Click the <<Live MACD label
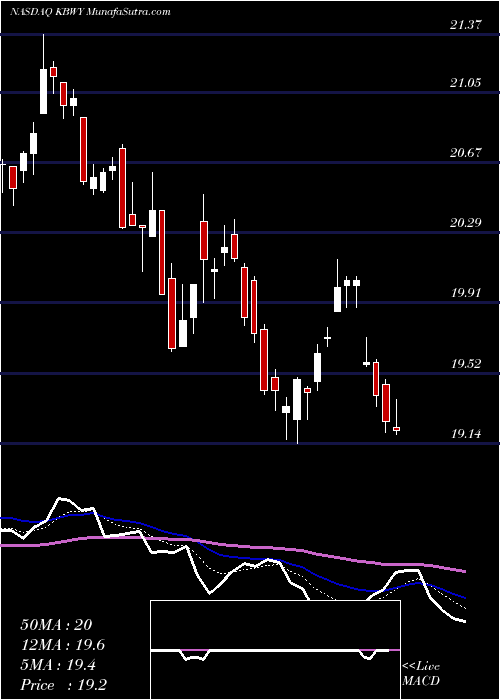This screenshot has height=700, width=500. [x=421, y=674]
